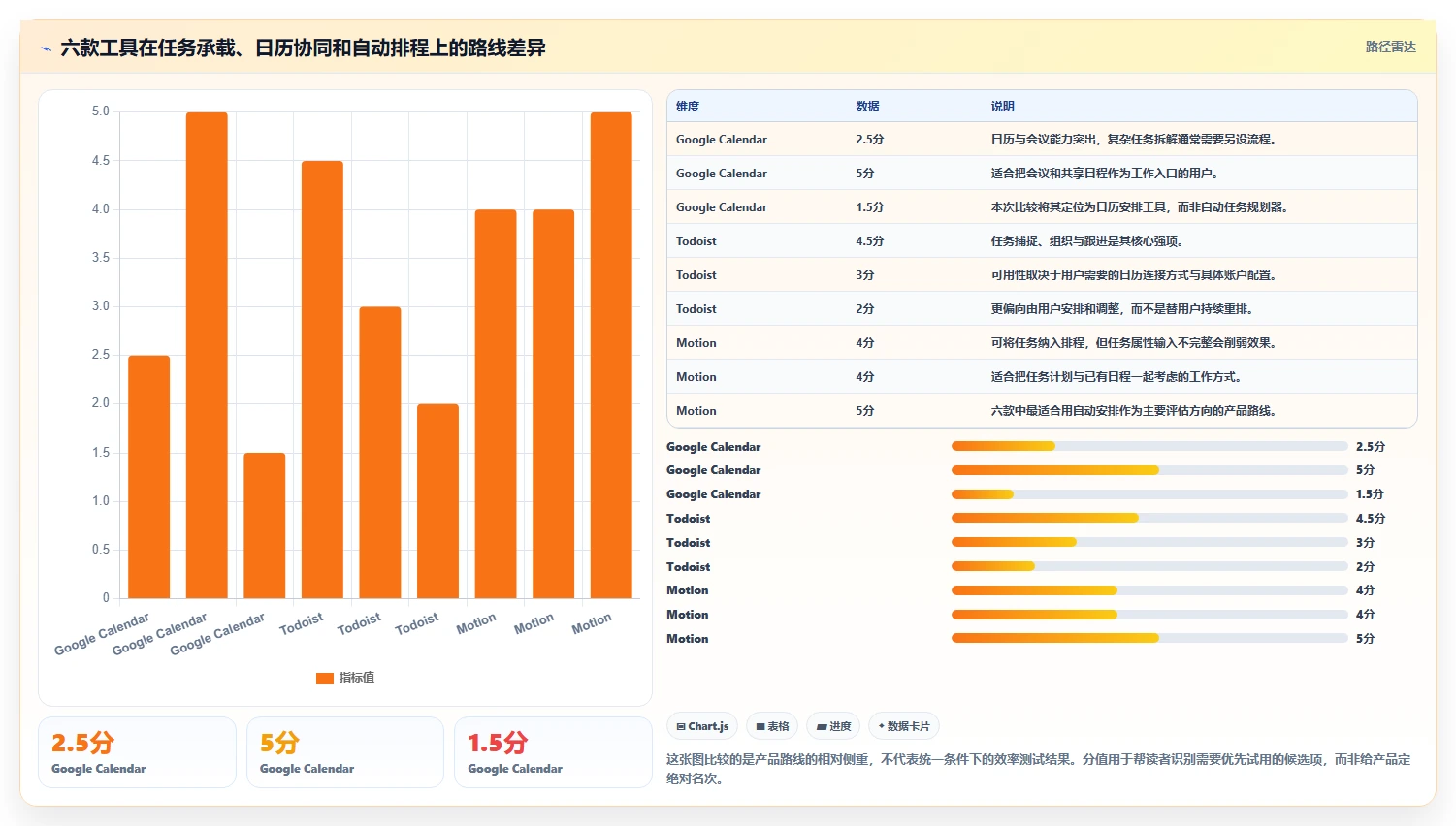This screenshot has width=1456, height=826.
Task: Click the 2.5分 cell in the table
Action: (x=870, y=140)
